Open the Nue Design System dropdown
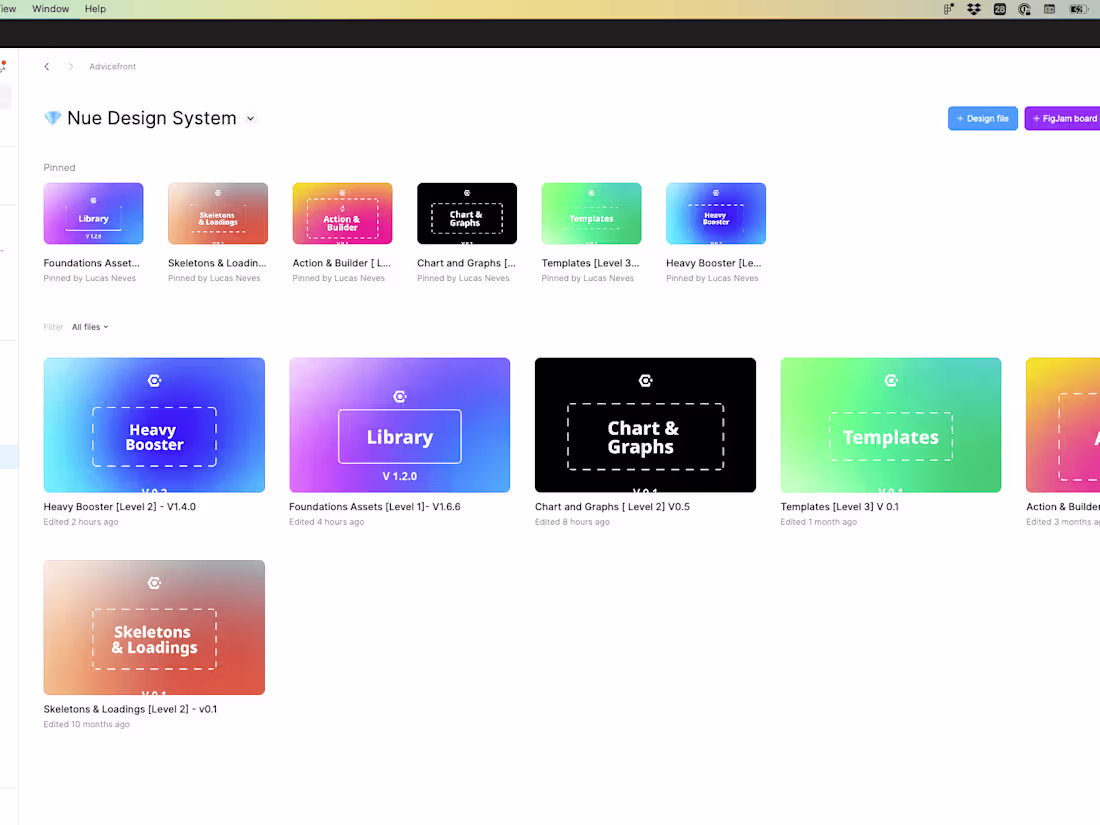Viewport: 1100px width, 825px height. (x=250, y=118)
